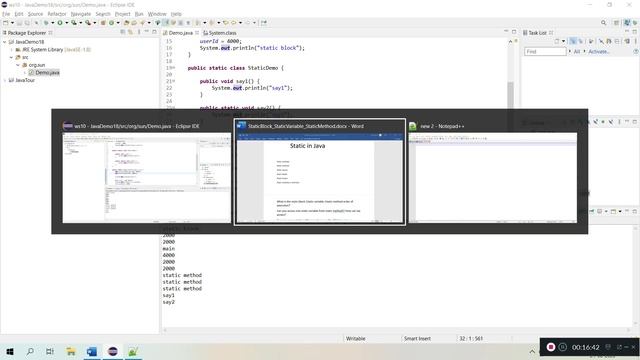Switch to the Demo.java editor tab
This screenshot has width=640, height=360.
click(x=180, y=33)
